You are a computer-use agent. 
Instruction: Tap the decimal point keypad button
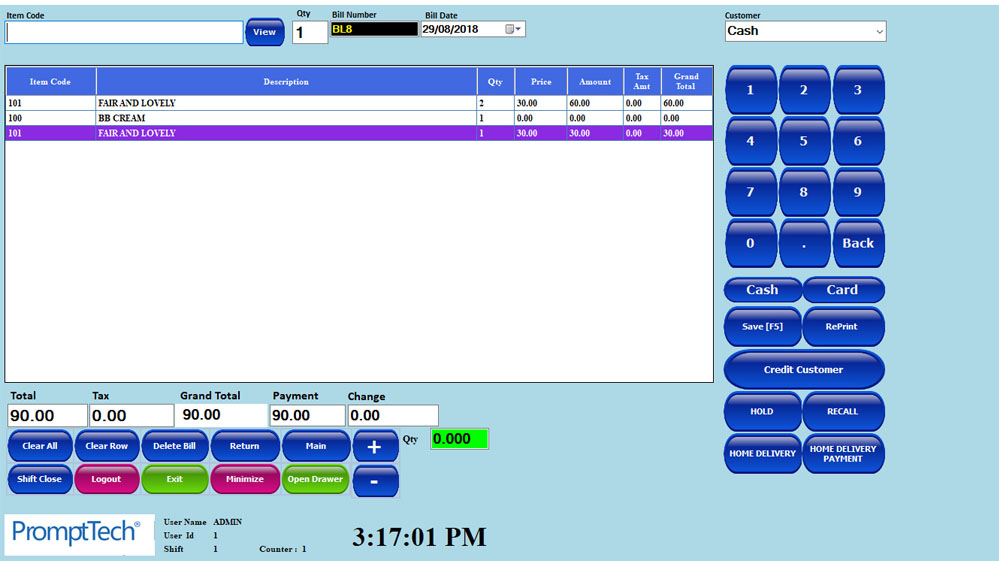tap(803, 243)
